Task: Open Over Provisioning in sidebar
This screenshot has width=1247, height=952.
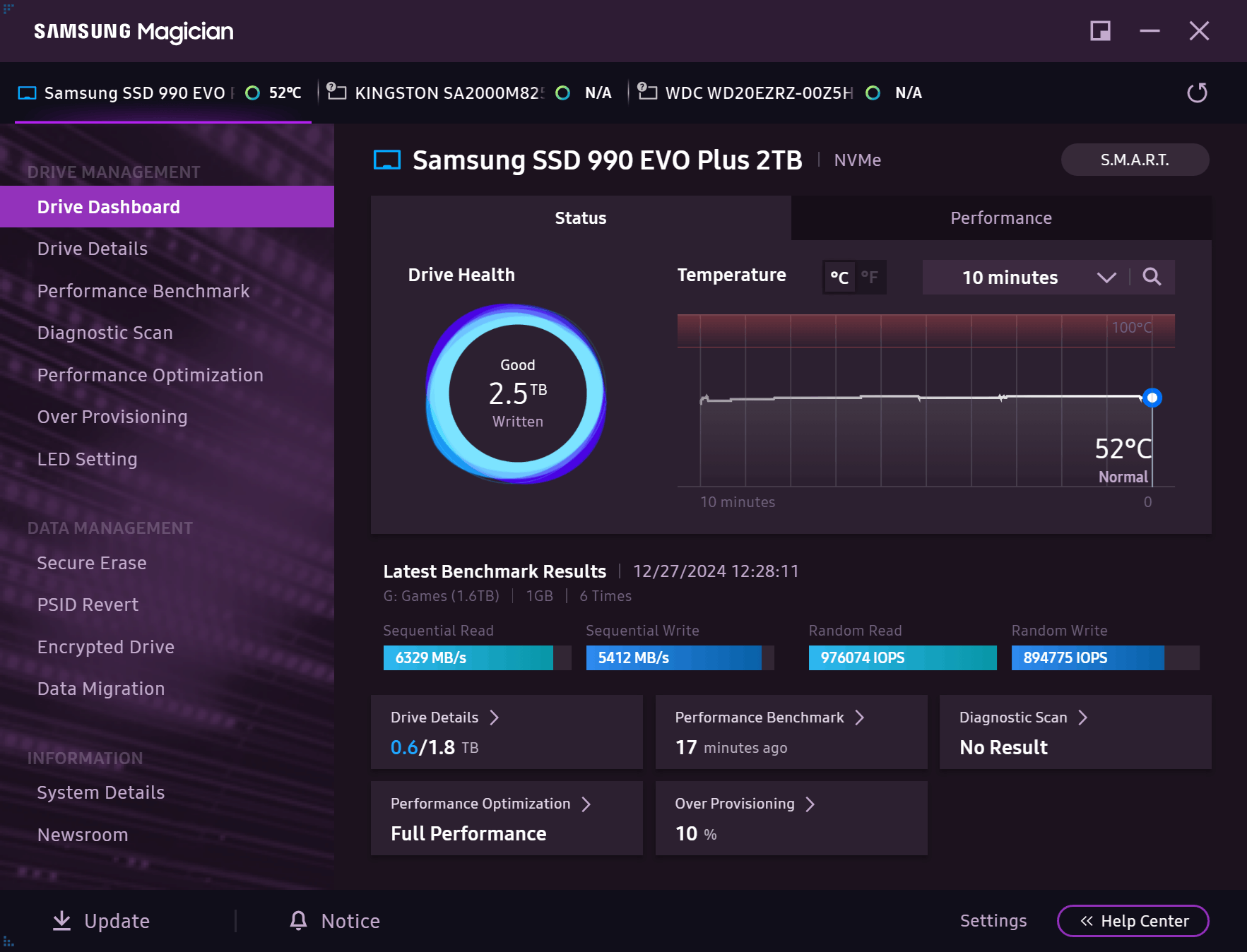Action: [x=167, y=417]
